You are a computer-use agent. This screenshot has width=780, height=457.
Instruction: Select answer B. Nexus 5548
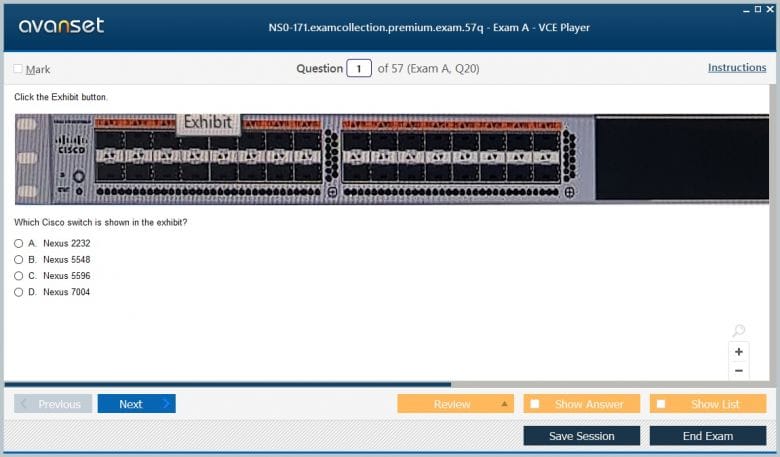pos(19,259)
